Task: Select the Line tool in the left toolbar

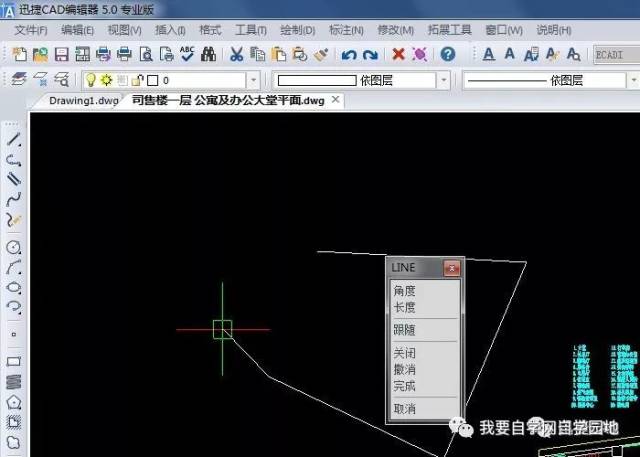Action: pyautogui.click(x=13, y=140)
